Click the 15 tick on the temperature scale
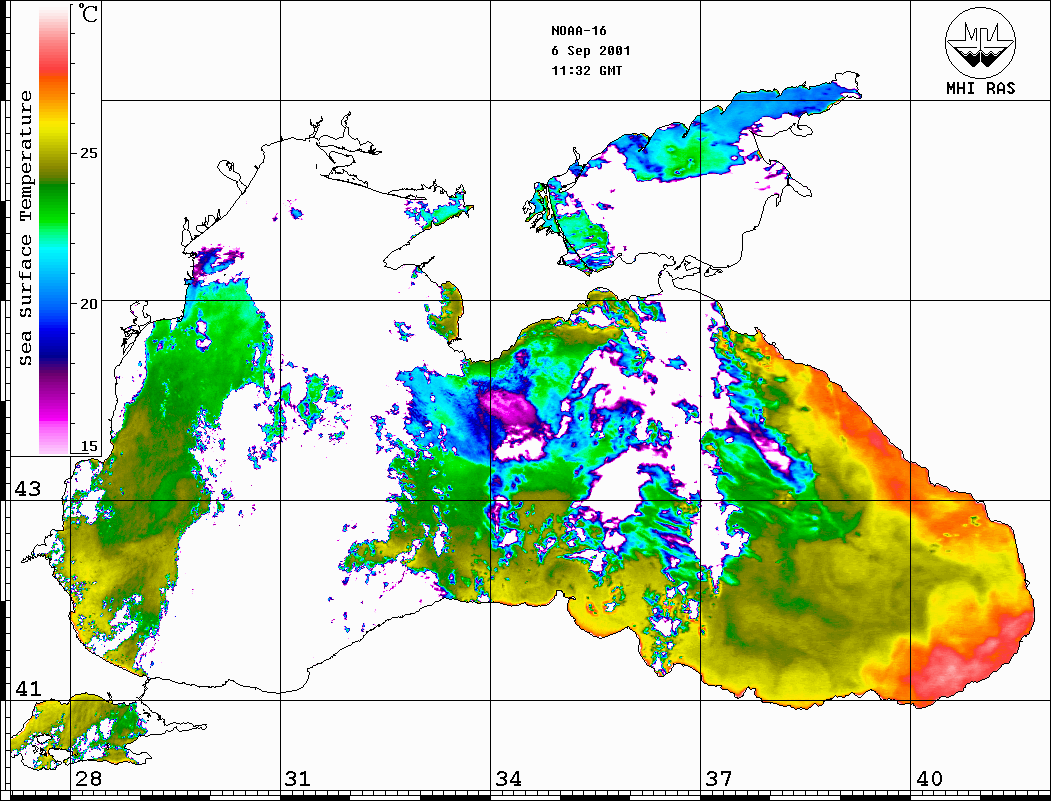This screenshot has width=1051, height=801. pos(88,446)
